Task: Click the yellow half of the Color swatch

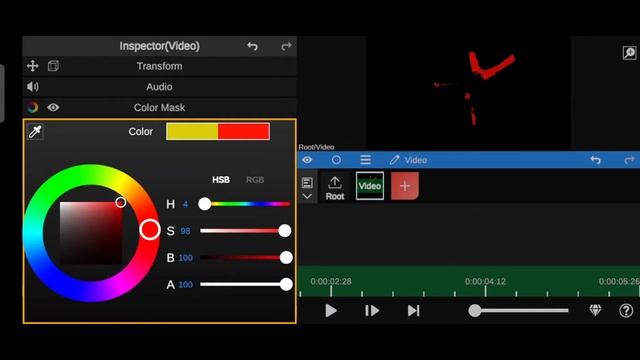Action: [x=192, y=131]
